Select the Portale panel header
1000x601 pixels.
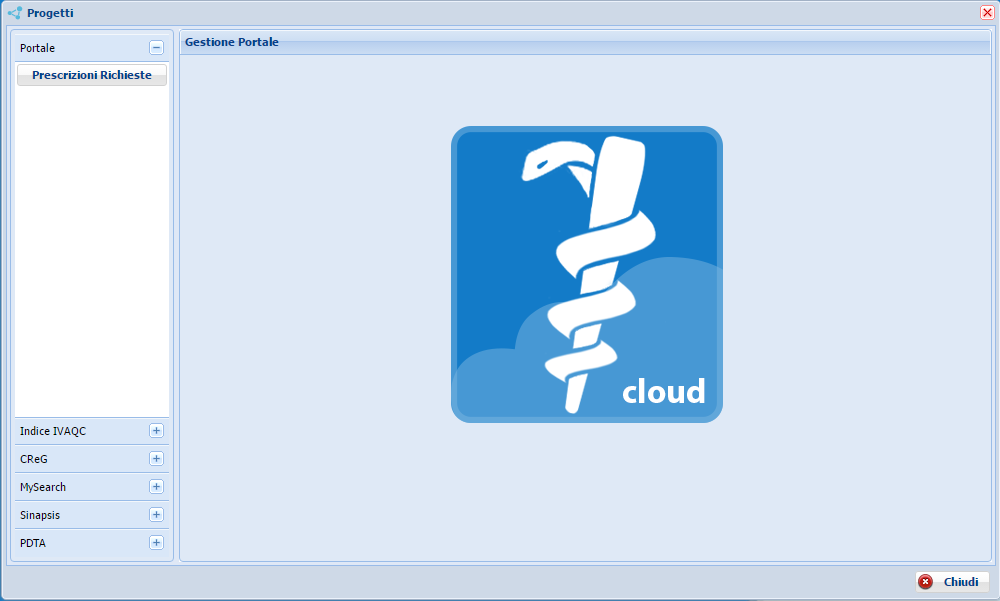point(92,48)
